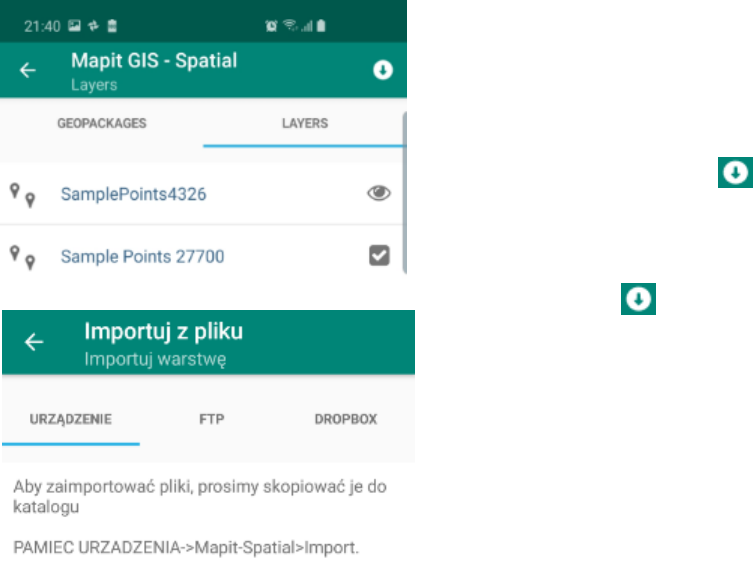Tap the battery icon in status bar
Screen dimensions: 753x582
pyautogui.click(x=321, y=25)
